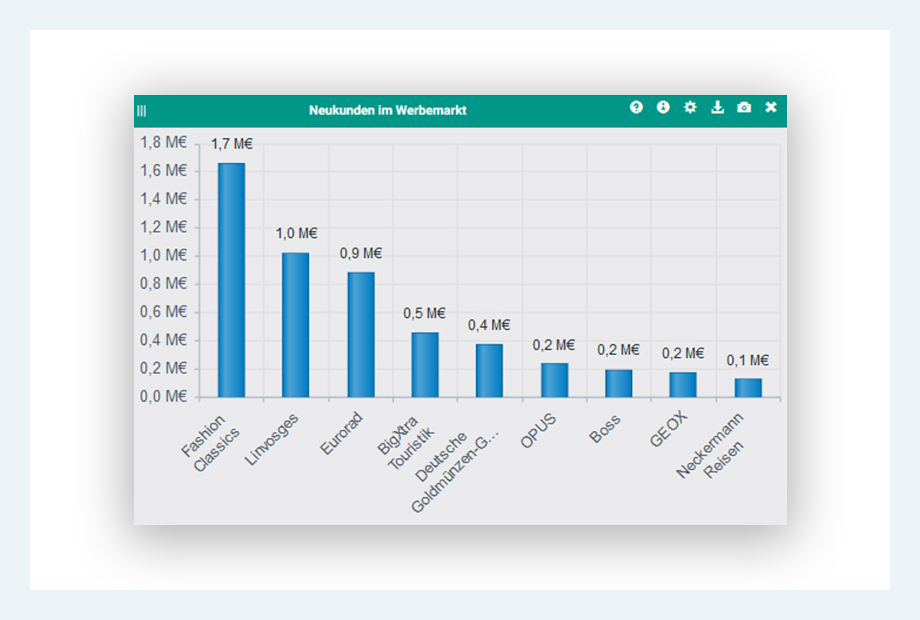Click the OPUS axis label
Image resolution: width=920 pixels, height=620 pixels.
pos(538,431)
